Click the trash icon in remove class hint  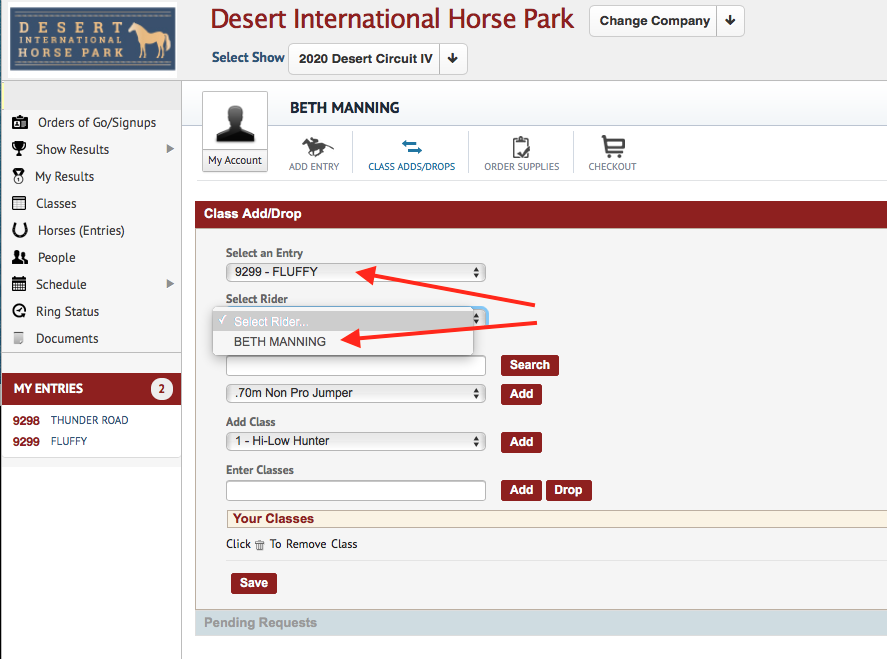pos(260,545)
